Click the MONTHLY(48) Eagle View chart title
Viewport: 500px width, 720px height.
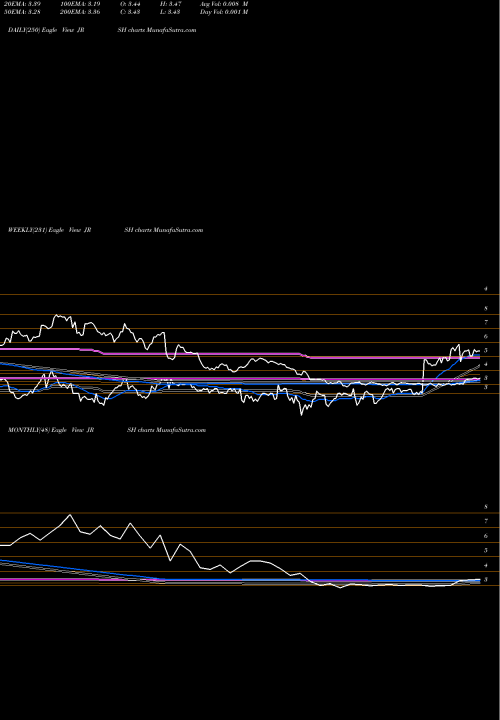tap(51, 430)
